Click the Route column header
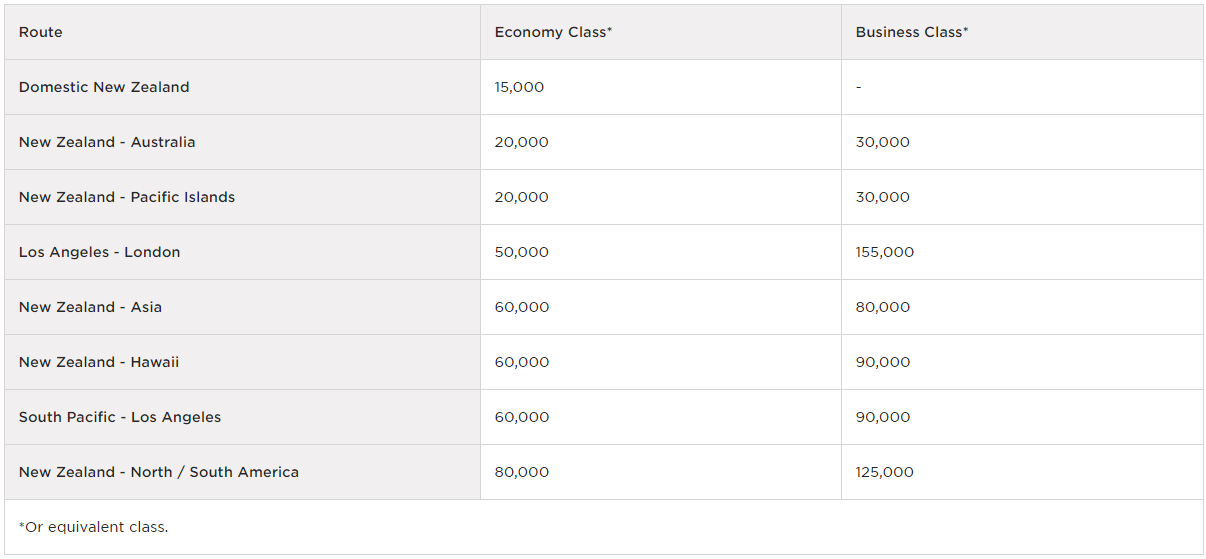Viewport: 1206px width, 559px height. point(41,32)
